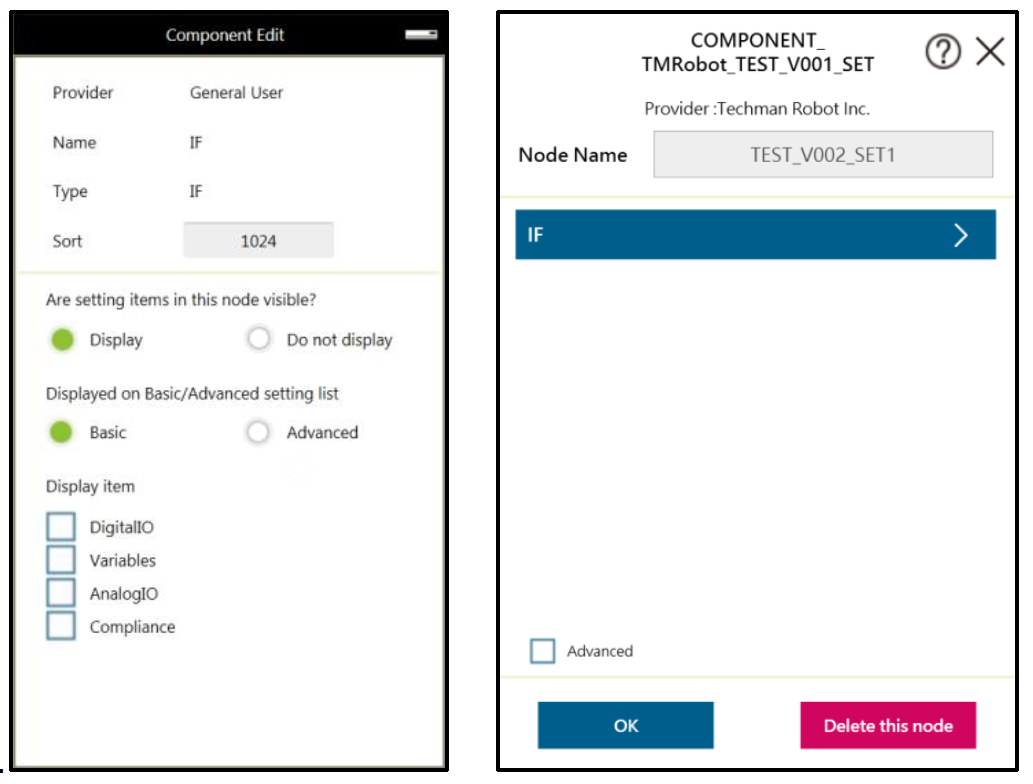Select the Do not display option

click(258, 339)
